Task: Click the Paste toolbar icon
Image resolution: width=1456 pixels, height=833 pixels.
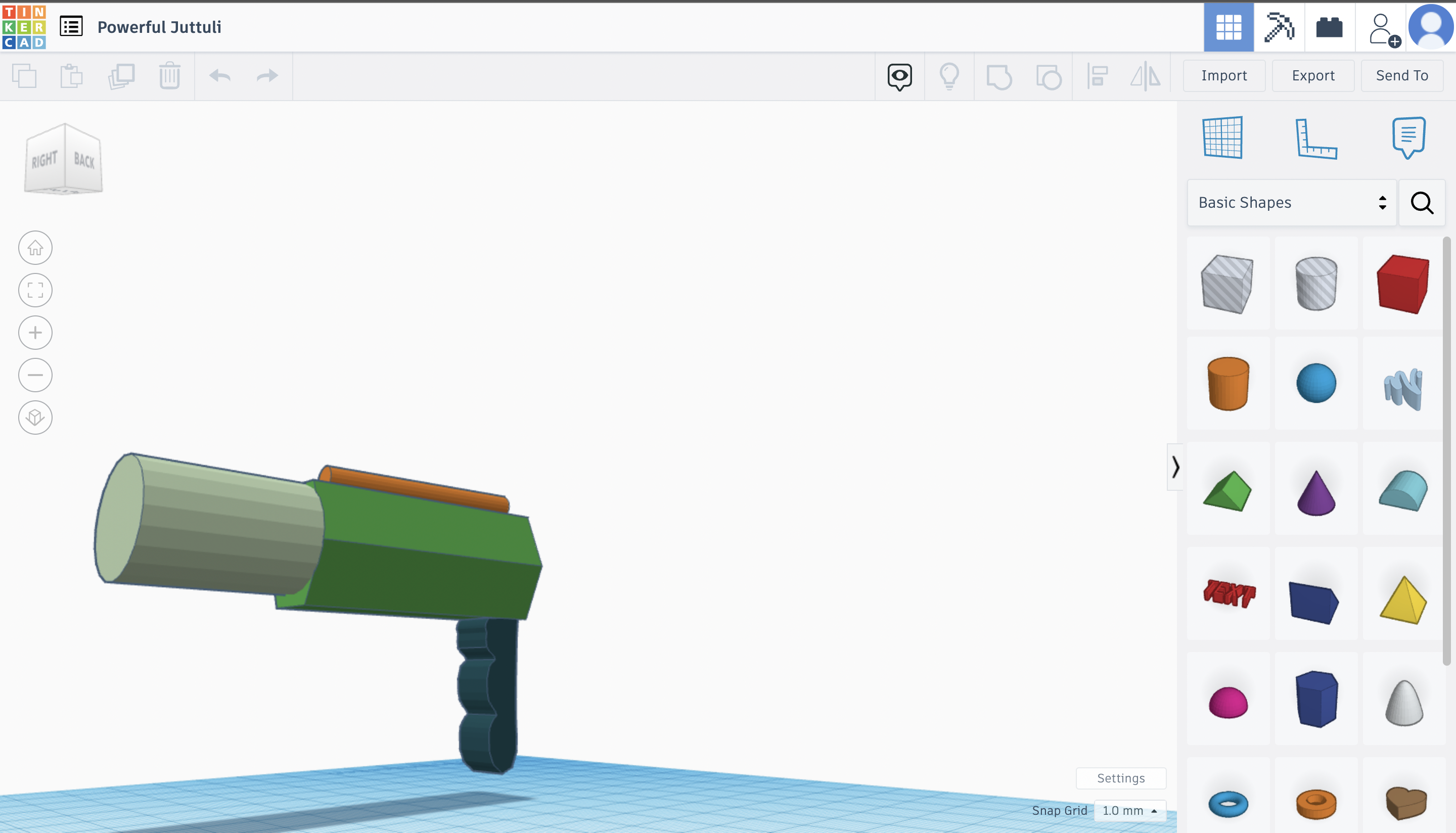Action: (x=71, y=75)
